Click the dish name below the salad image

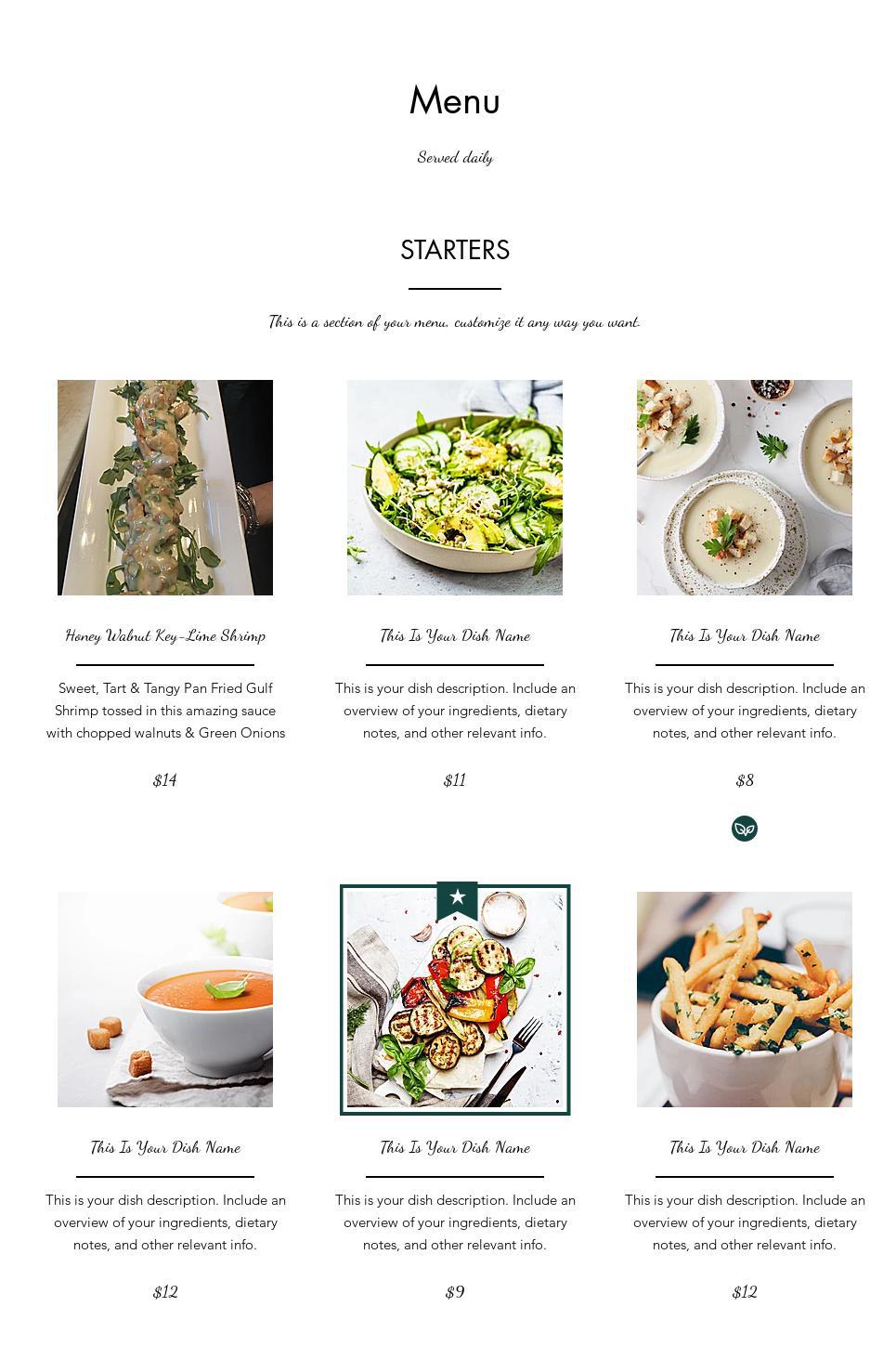click(x=455, y=635)
